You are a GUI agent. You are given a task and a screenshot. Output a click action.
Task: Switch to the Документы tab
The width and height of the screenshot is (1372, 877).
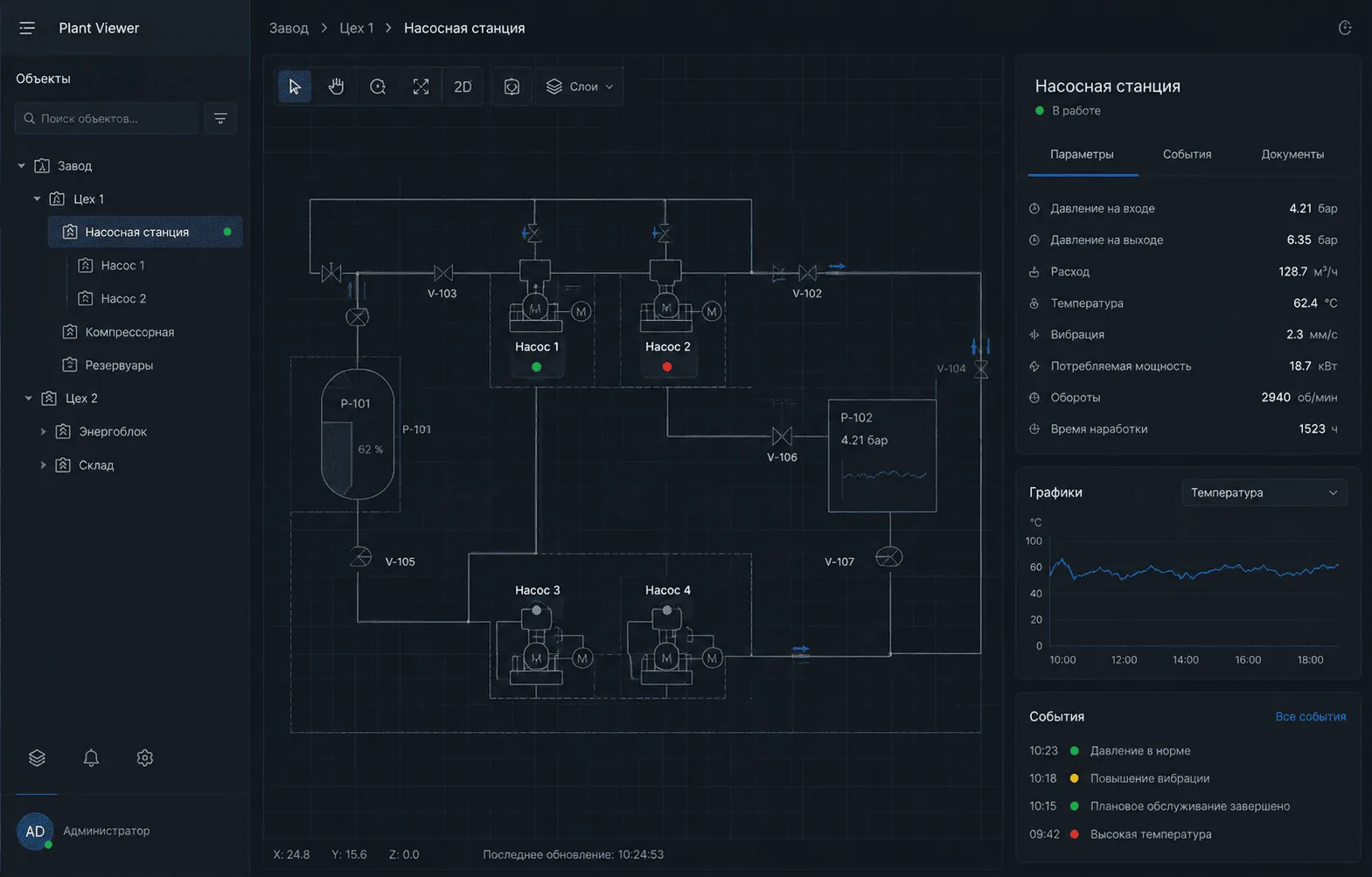1292,155
